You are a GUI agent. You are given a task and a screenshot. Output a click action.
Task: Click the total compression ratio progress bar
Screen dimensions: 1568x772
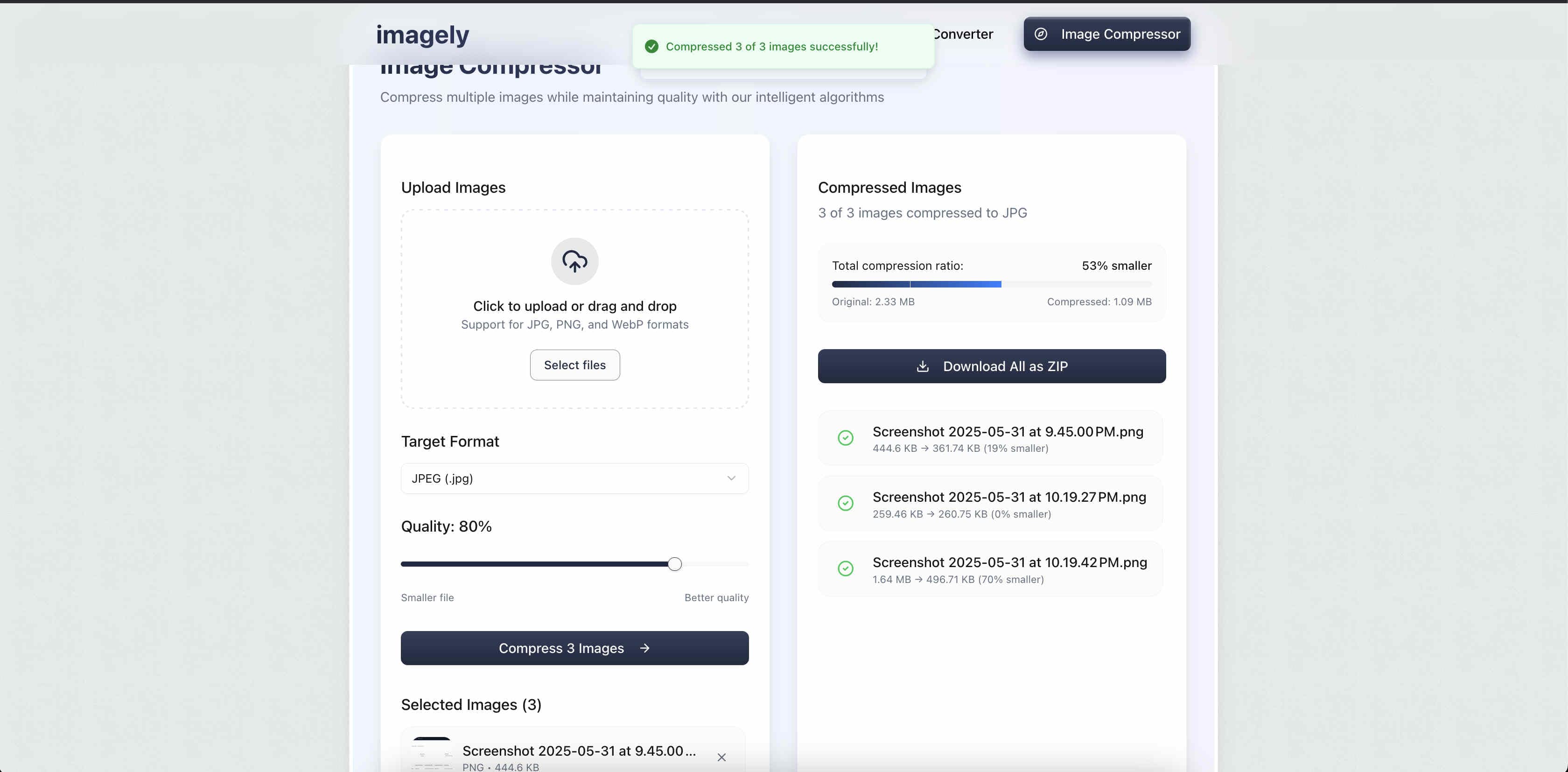coord(992,284)
